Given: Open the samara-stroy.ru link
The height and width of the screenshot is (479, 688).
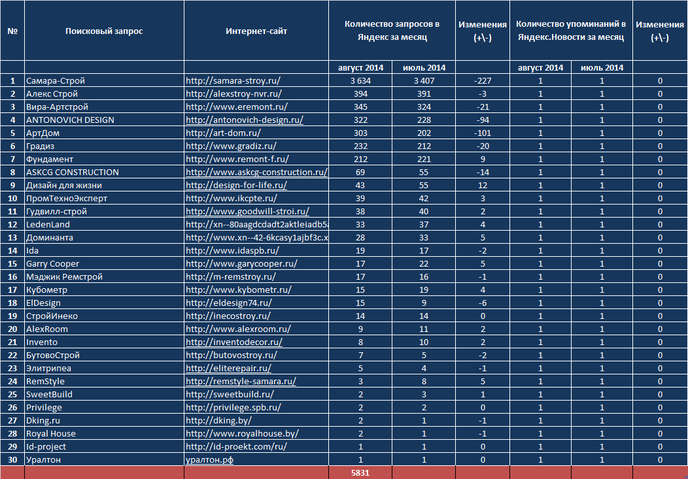Looking at the screenshot, I should tap(233, 81).
